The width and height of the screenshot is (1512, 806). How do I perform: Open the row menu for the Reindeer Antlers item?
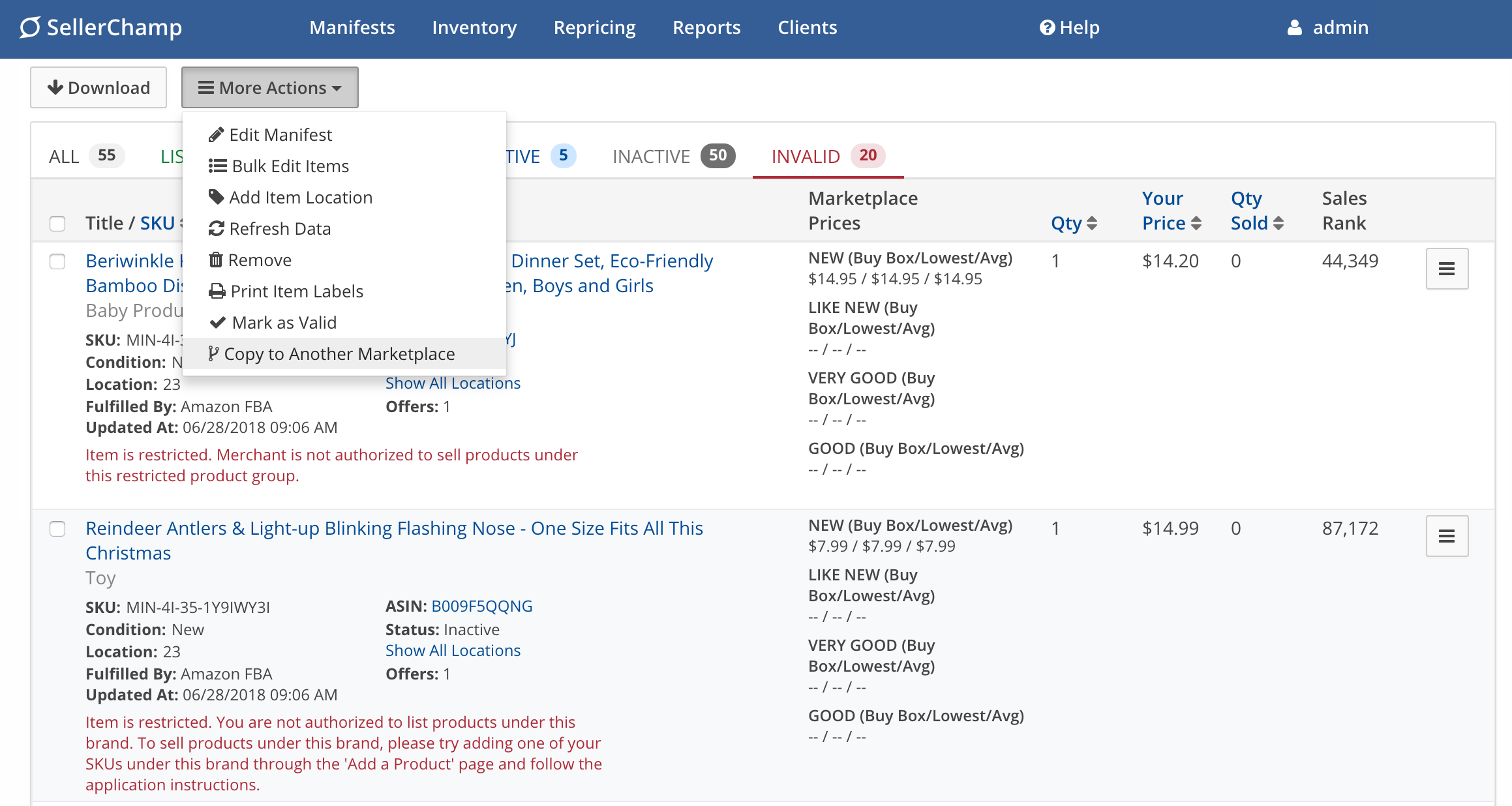(x=1446, y=536)
